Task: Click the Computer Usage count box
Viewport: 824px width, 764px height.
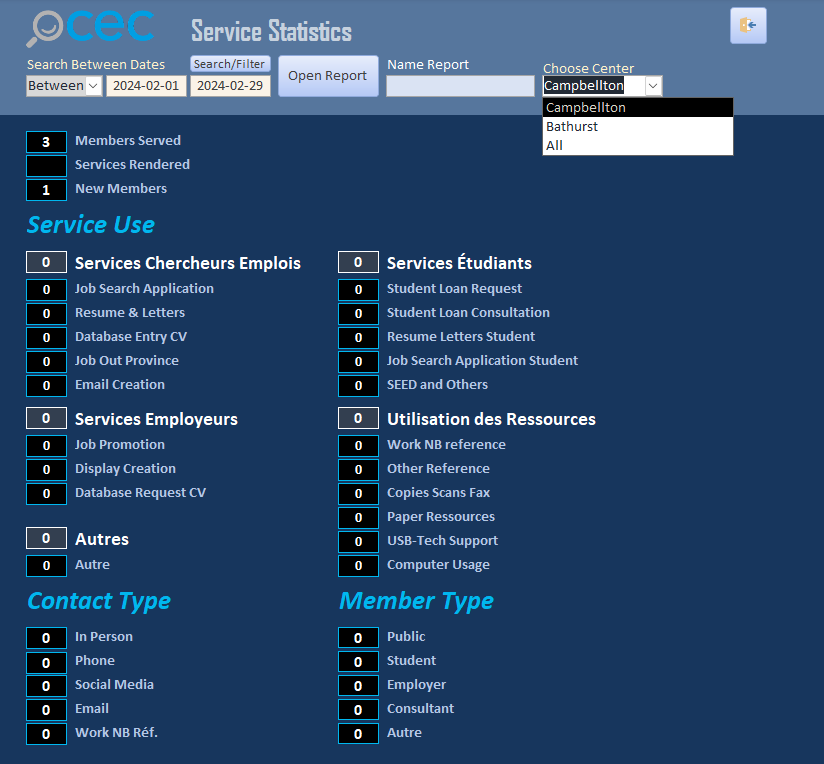Action: coord(358,566)
